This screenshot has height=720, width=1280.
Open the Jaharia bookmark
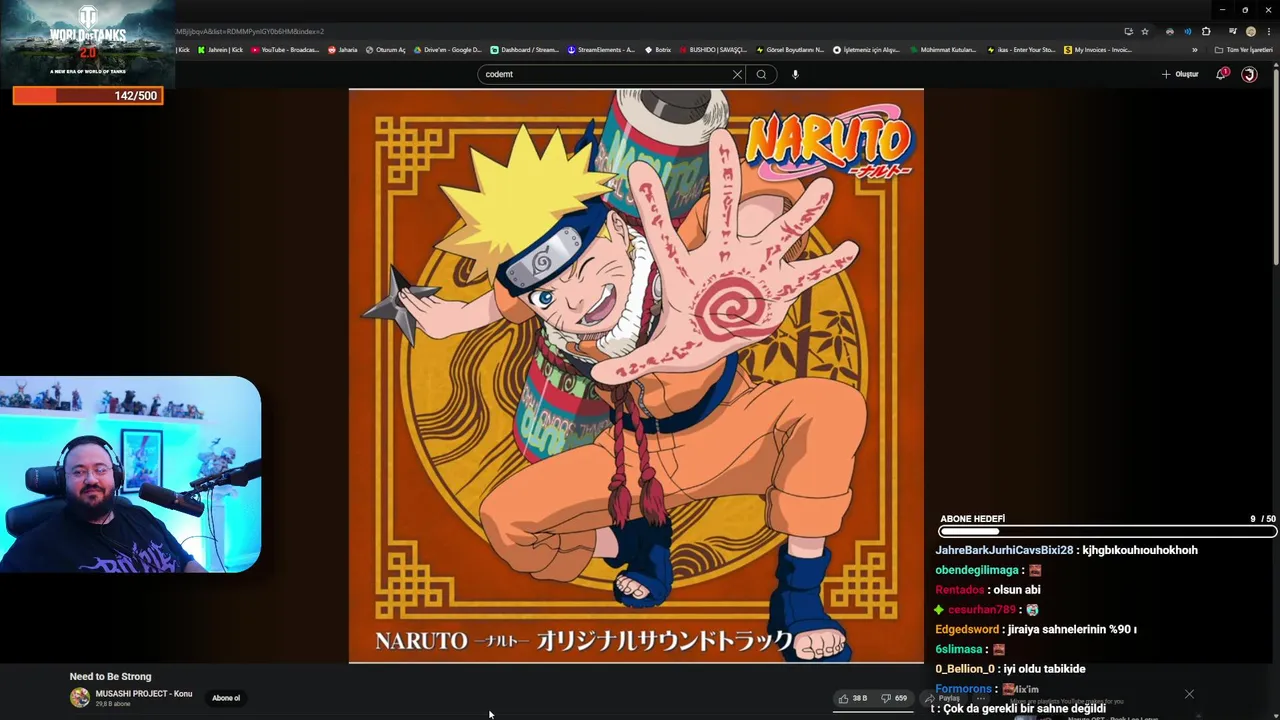point(342,50)
